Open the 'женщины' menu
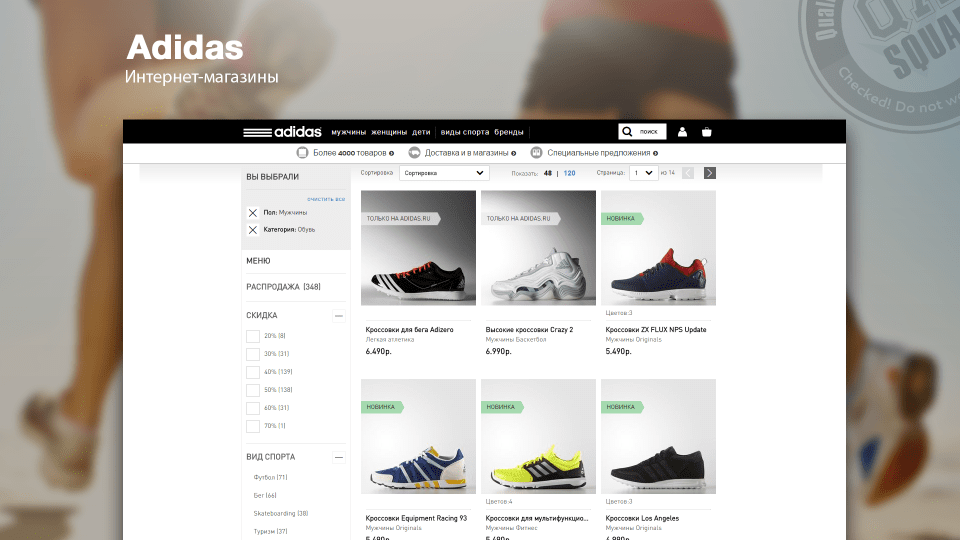Image resolution: width=960 pixels, height=540 pixels. (389, 132)
